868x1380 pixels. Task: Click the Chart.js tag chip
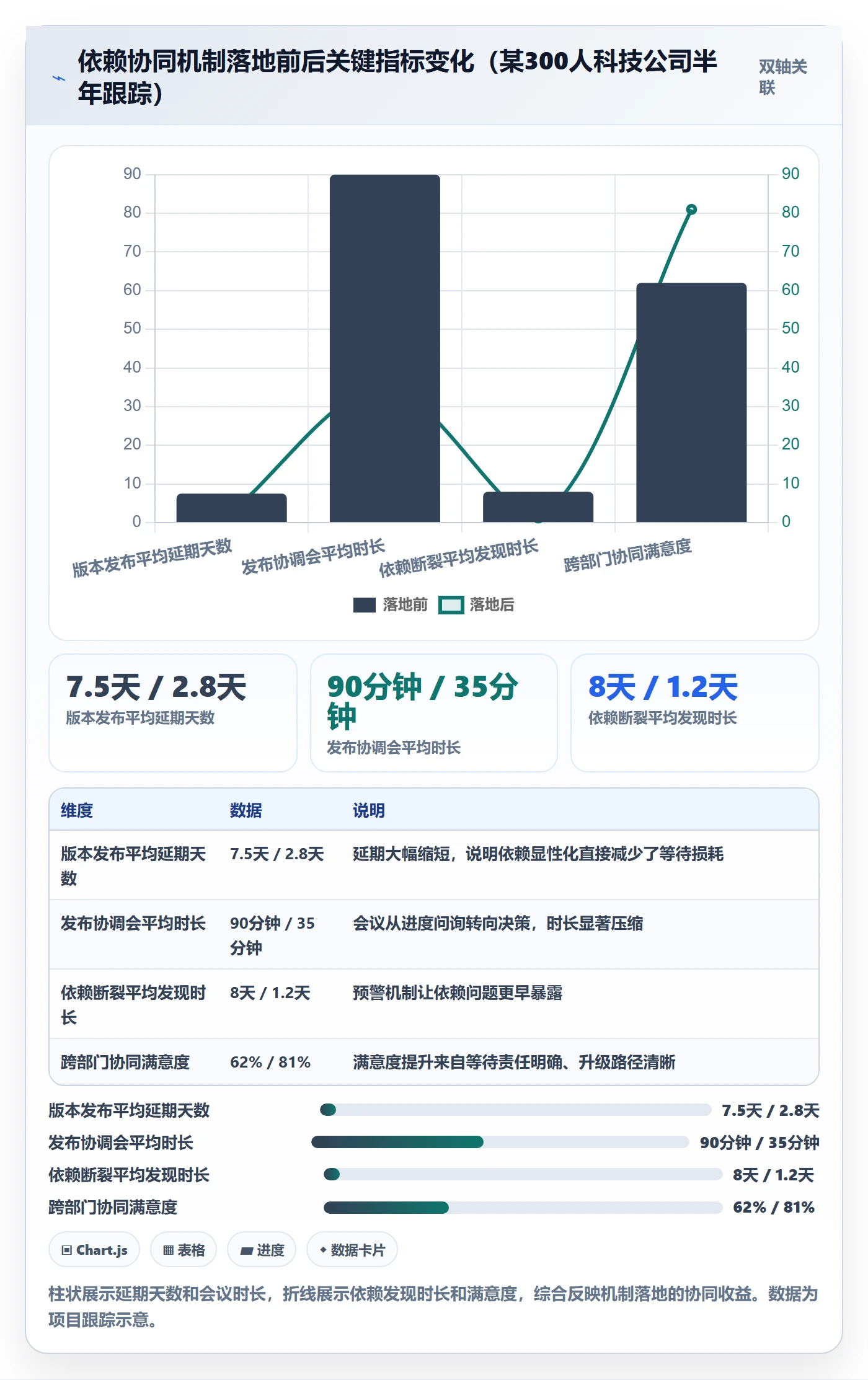(94, 1250)
